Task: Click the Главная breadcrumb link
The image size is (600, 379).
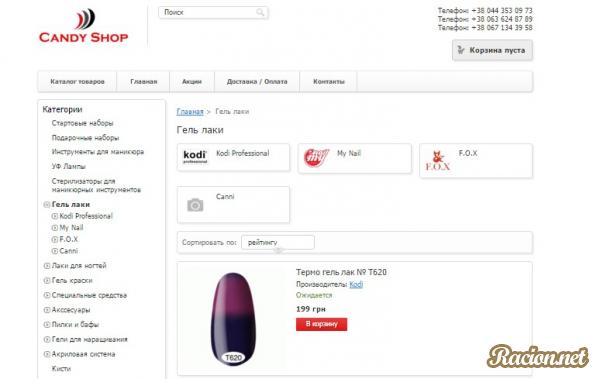Action: point(190,111)
